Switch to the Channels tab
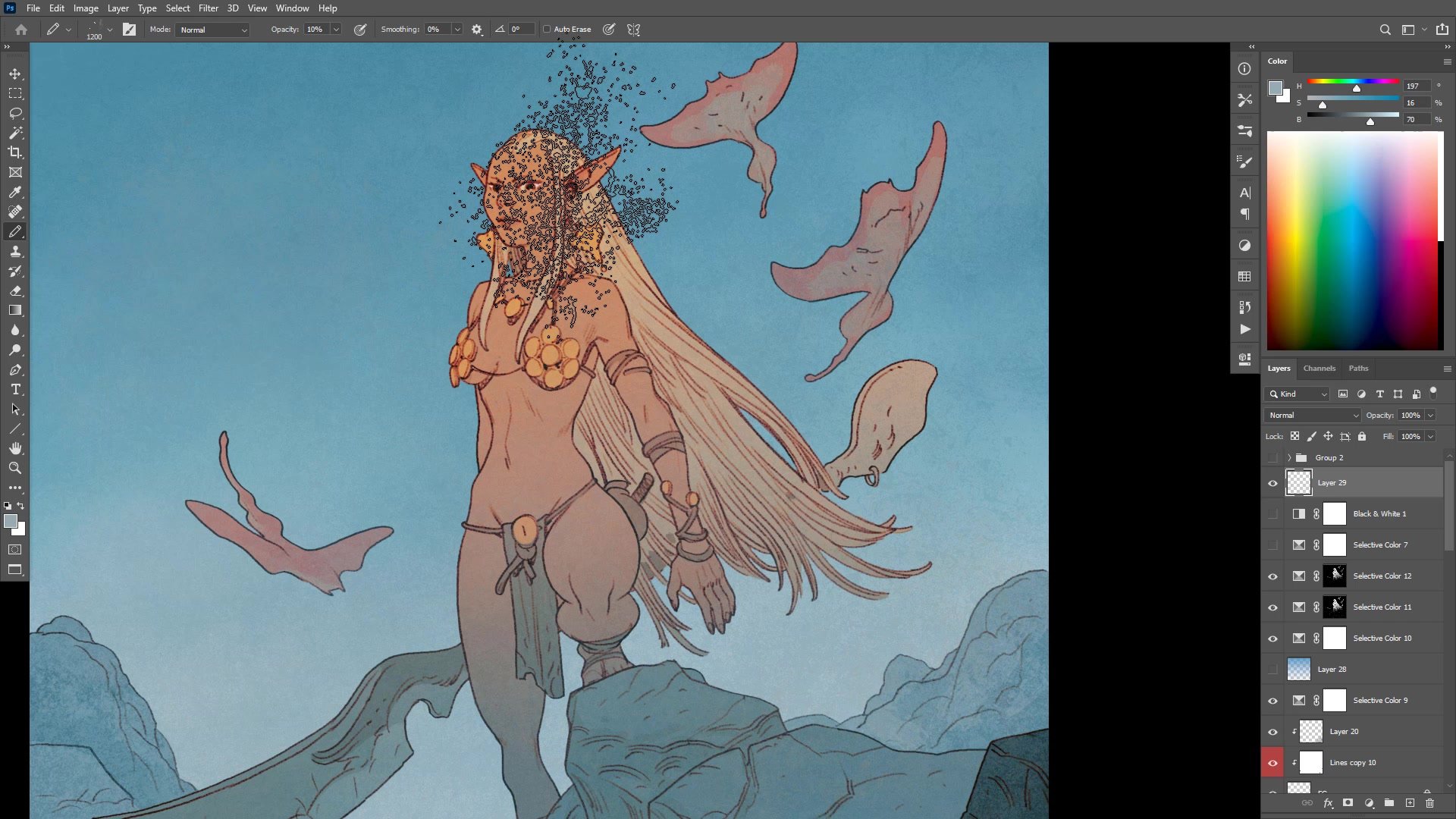Viewport: 1456px width, 819px height. pos(1319,369)
